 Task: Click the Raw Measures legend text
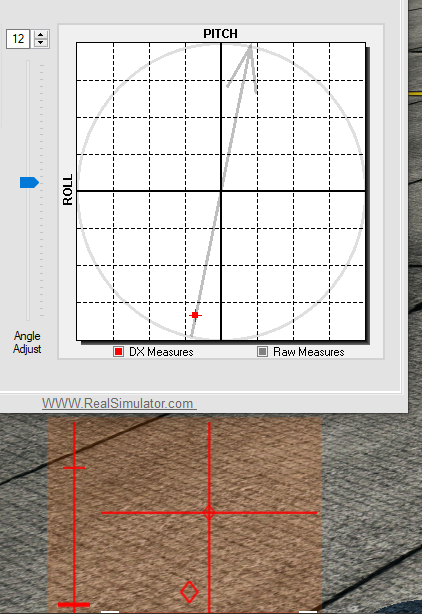point(309,352)
